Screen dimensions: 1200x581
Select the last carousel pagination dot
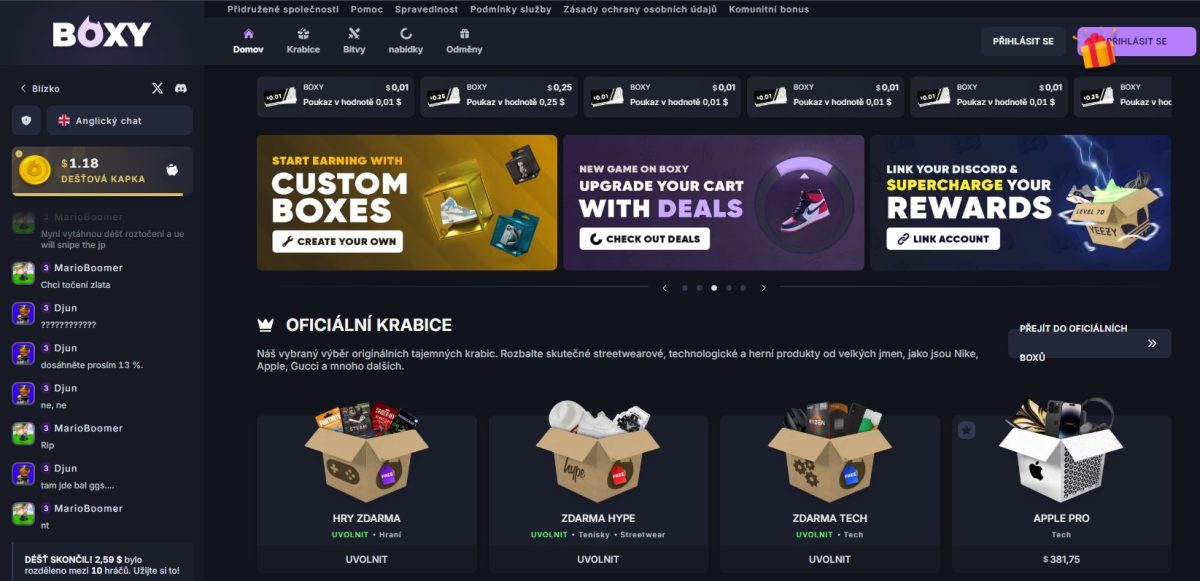pyautogui.click(x=743, y=288)
